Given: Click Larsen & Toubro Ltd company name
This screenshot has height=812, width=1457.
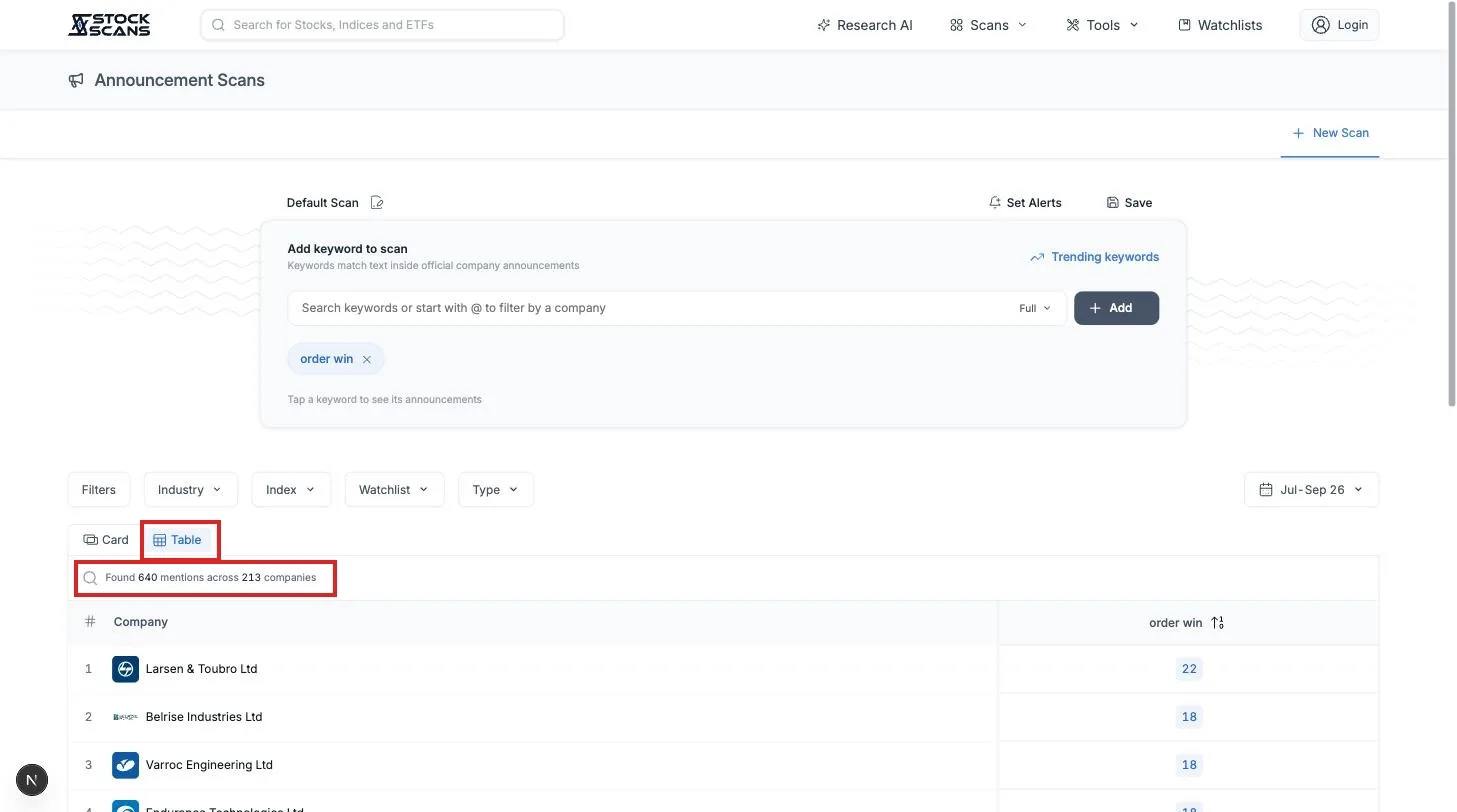Looking at the screenshot, I should click(201, 669).
